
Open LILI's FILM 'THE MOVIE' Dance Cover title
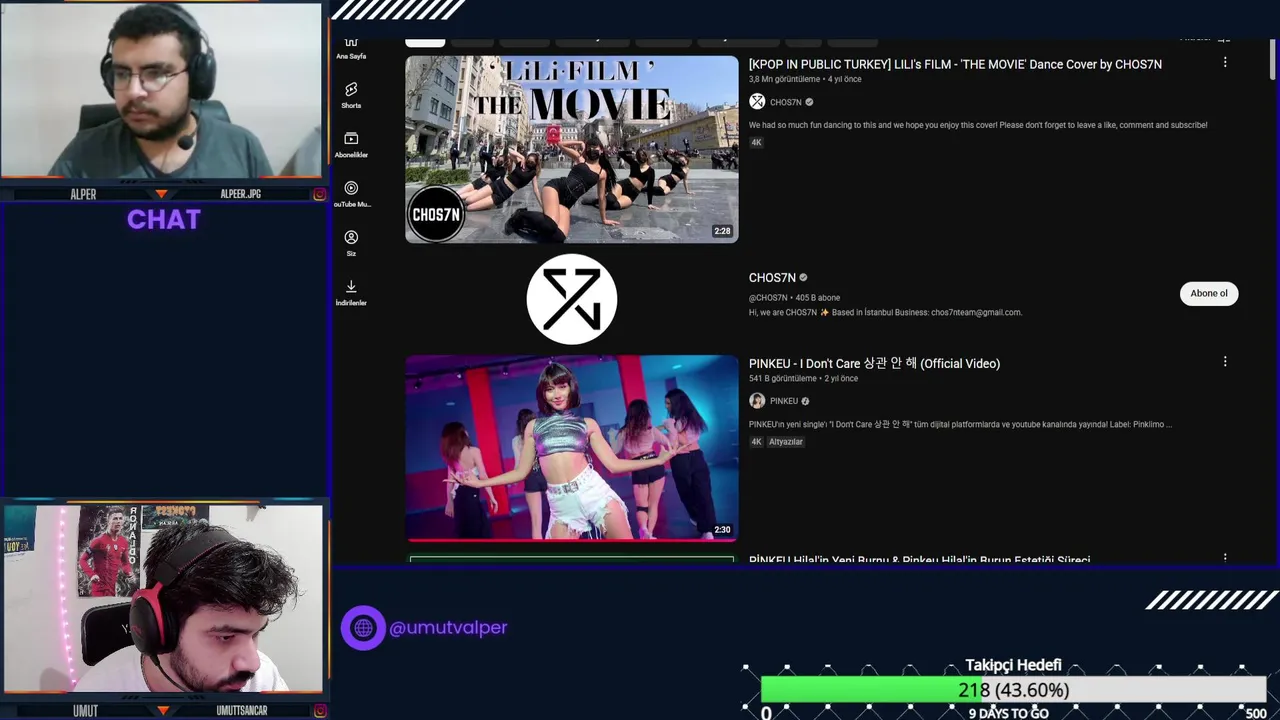point(955,64)
